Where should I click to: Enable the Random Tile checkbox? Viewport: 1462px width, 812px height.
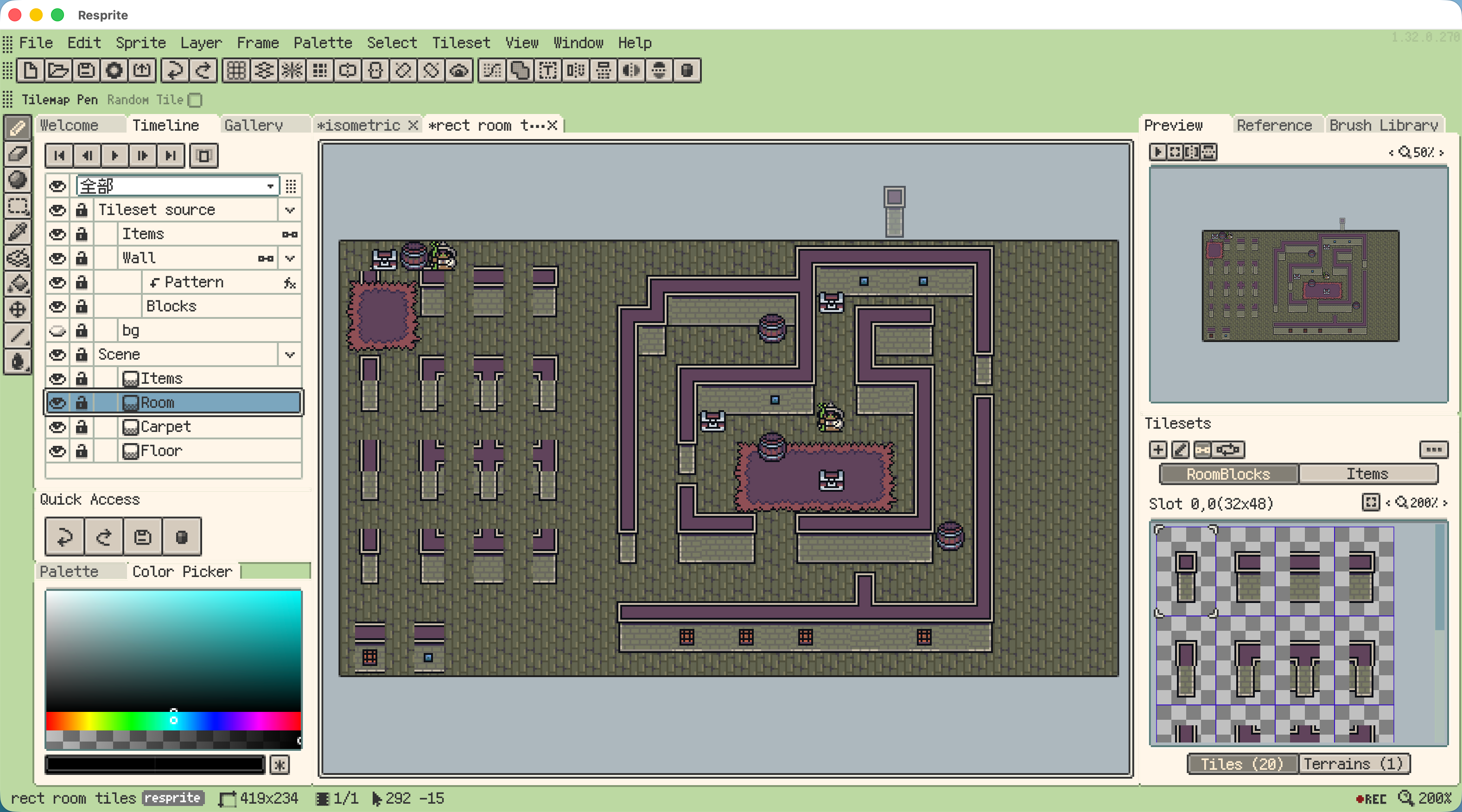point(195,101)
